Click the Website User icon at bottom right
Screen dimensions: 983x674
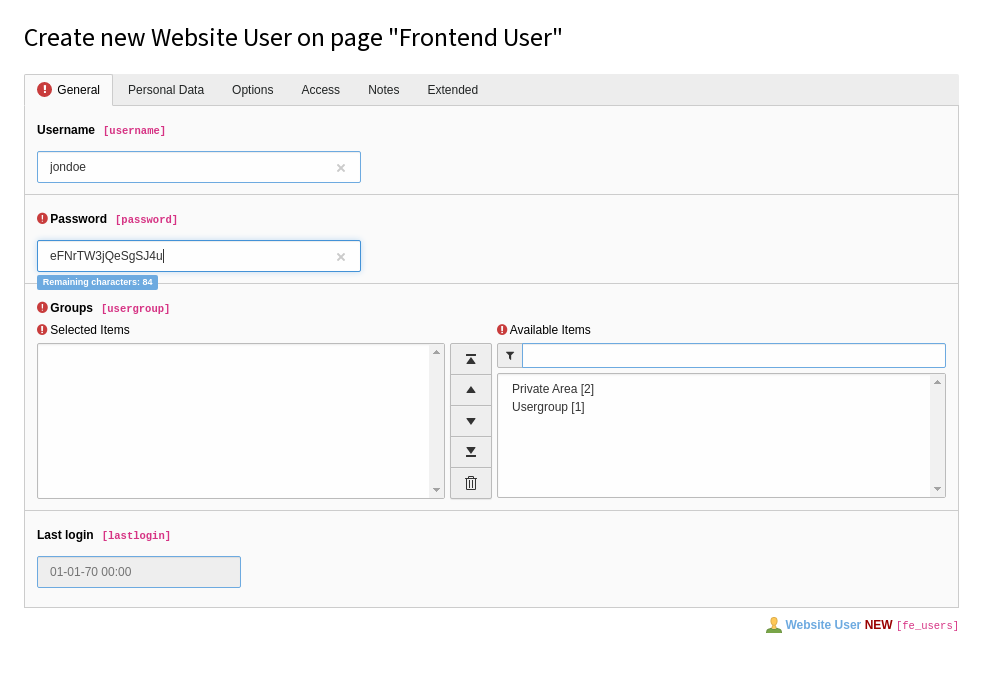pos(774,625)
